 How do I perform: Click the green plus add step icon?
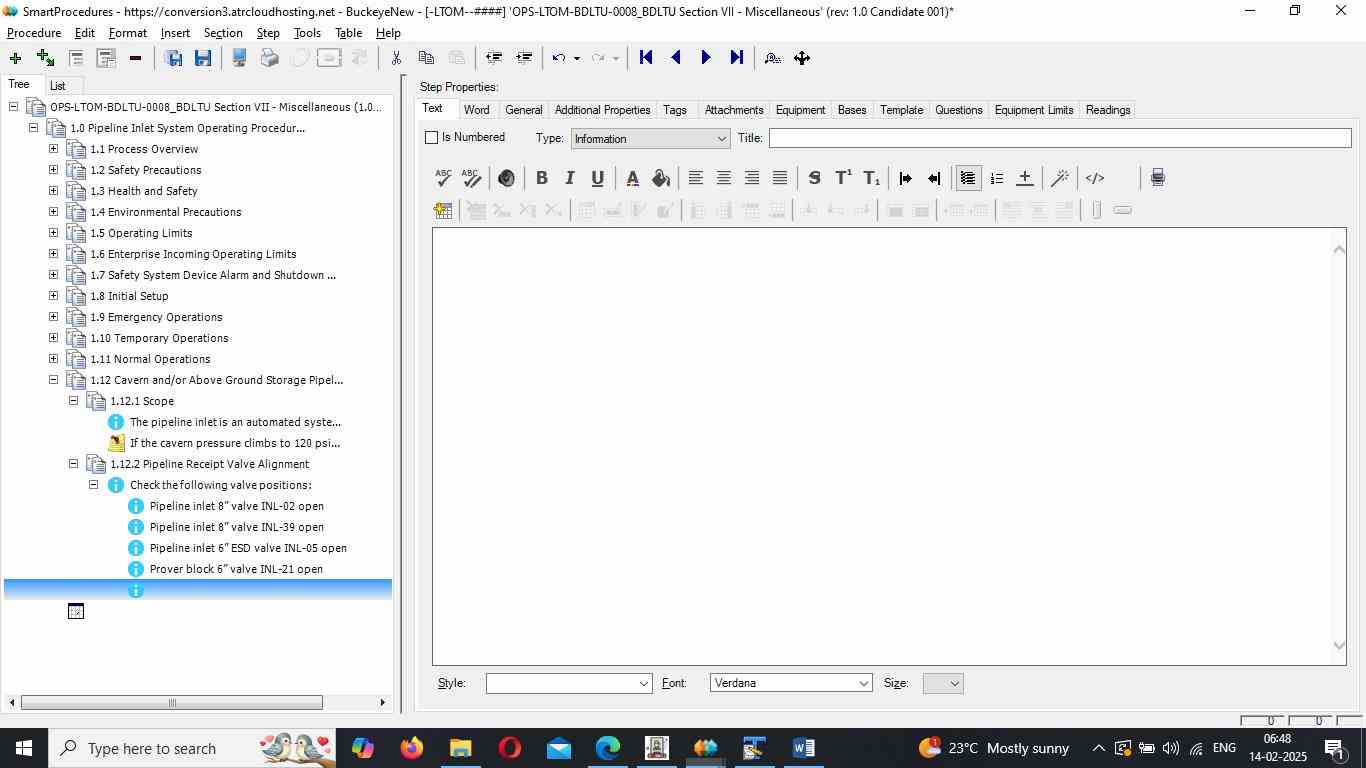[x=15, y=58]
